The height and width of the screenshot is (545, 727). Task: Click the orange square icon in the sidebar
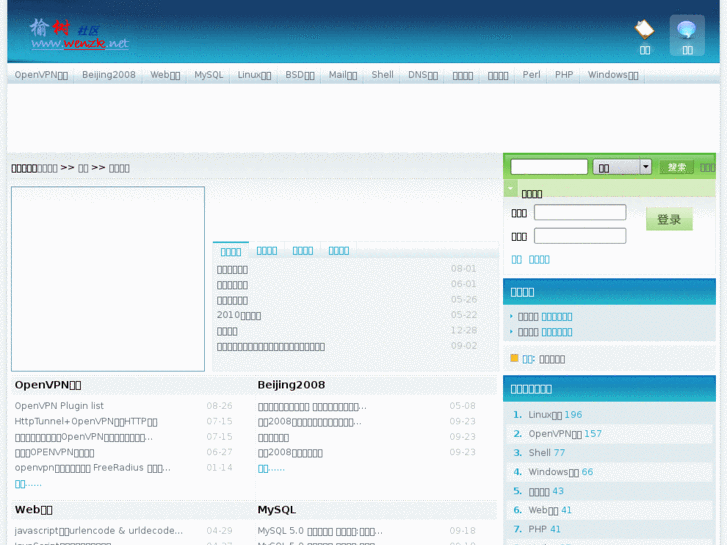click(x=514, y=358)
